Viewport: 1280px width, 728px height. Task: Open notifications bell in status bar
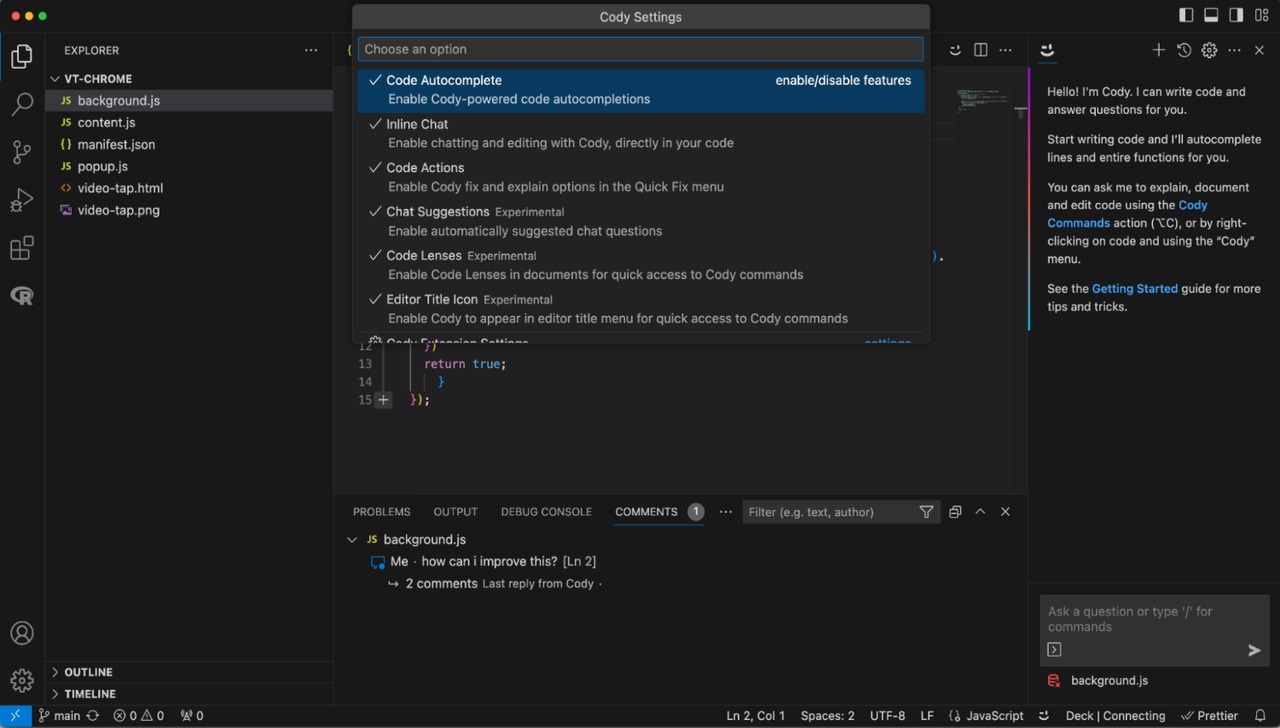[x=1261, y=716]
